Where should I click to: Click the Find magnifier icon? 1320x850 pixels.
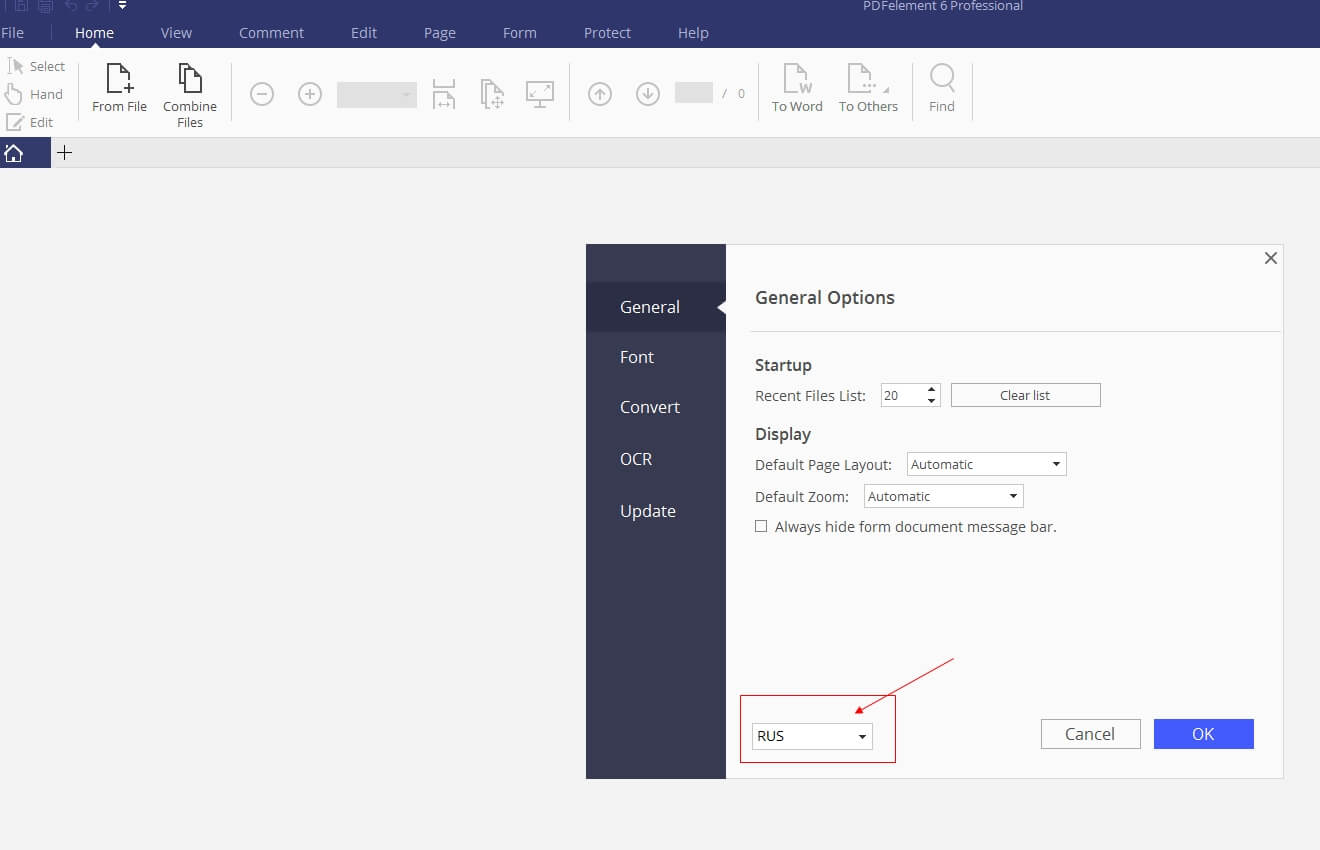[942, 80]
